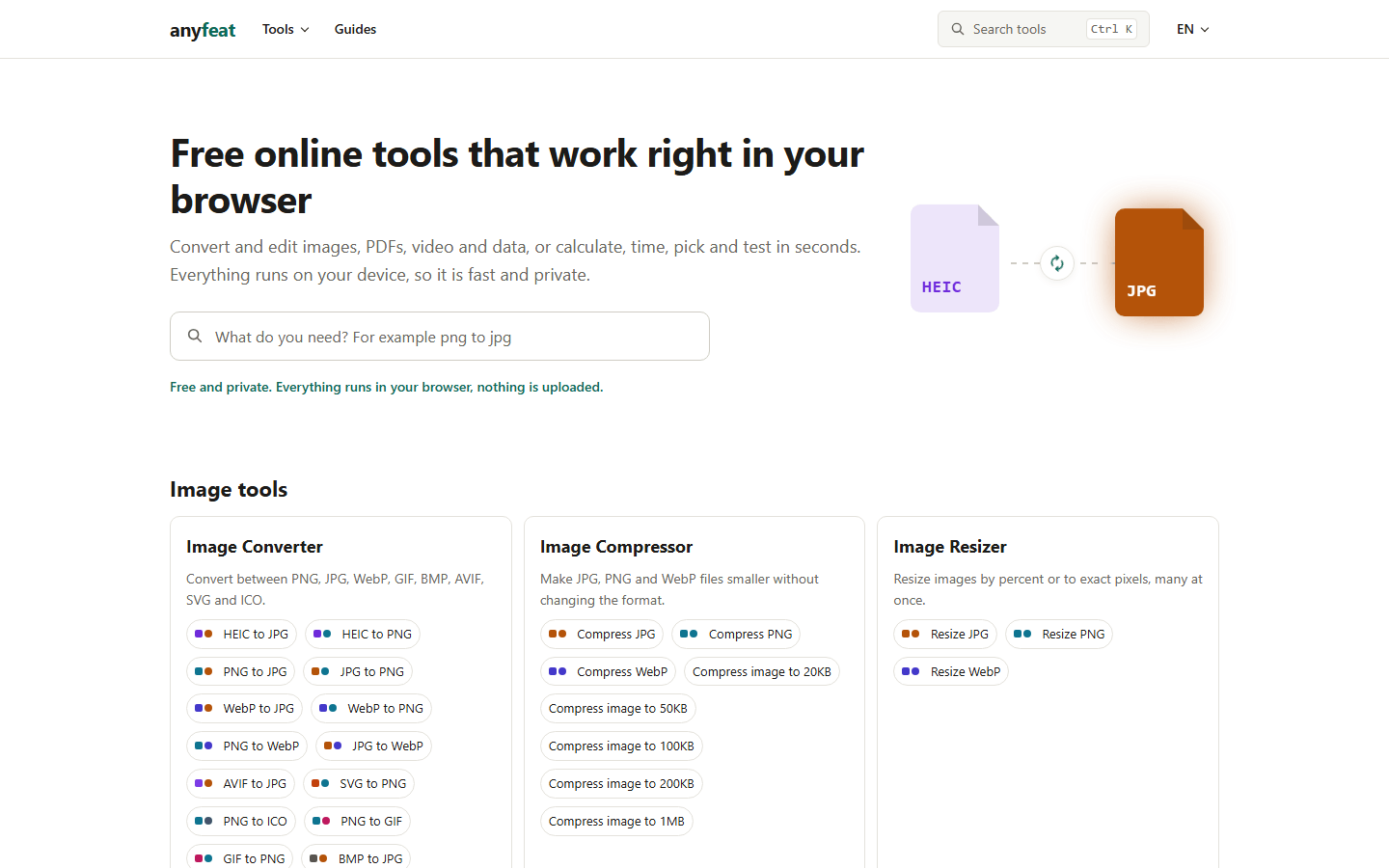Viewport: 1389px width, 868px height.
Task: Select the HEIC to PNG converter
Action: (x=363, y=634)
